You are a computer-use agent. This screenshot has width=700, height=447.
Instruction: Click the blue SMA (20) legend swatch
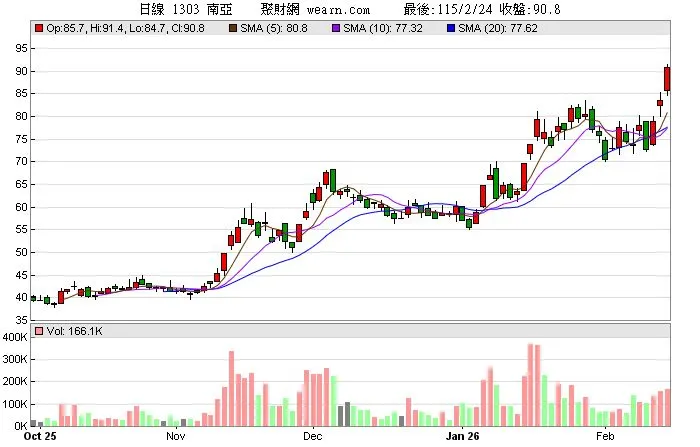[x=451, y=28]
